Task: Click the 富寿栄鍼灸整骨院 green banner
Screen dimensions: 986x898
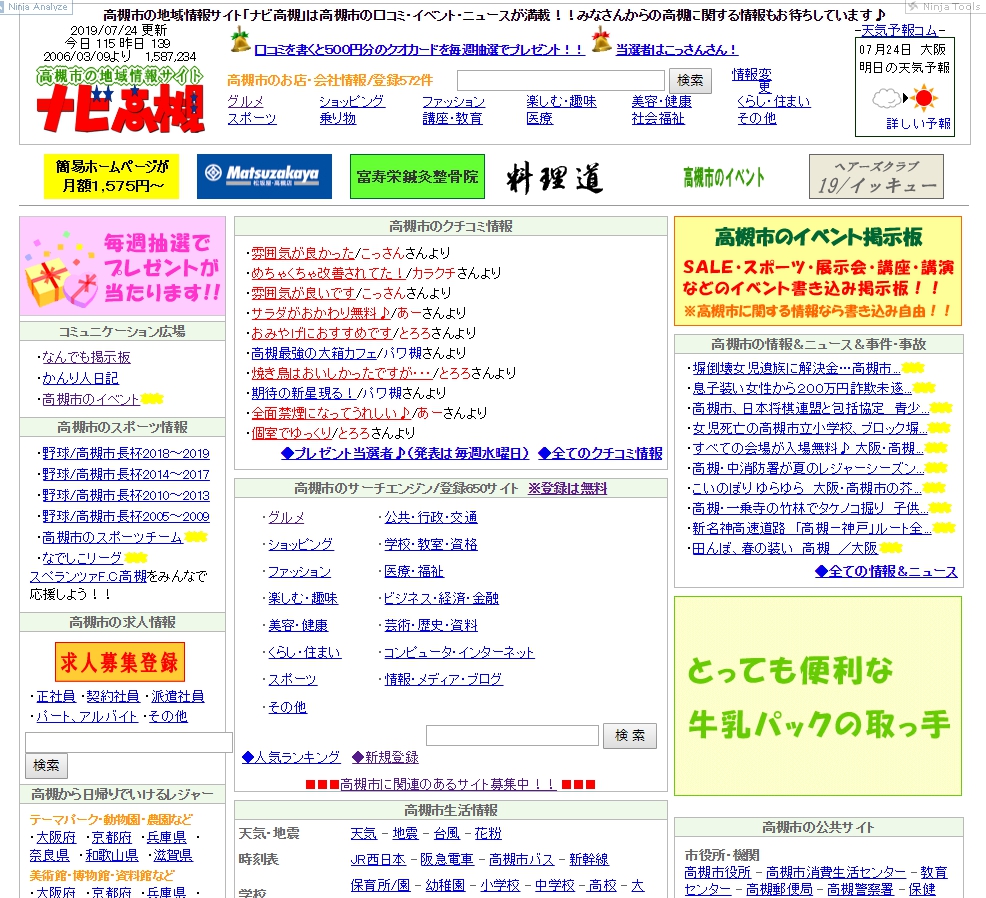Action: tap(417, 177)
